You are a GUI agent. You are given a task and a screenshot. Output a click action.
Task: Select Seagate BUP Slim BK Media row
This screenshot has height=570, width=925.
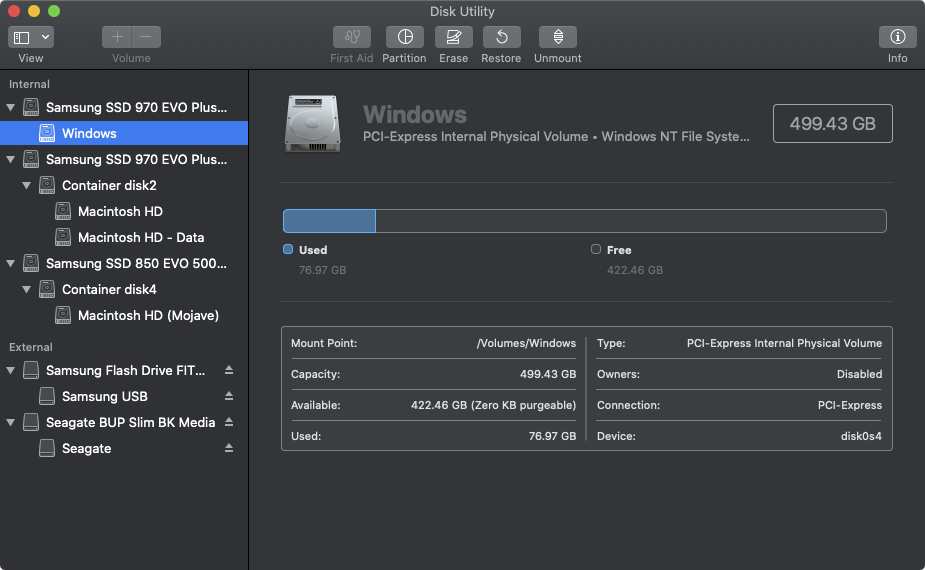pos(124,422)
